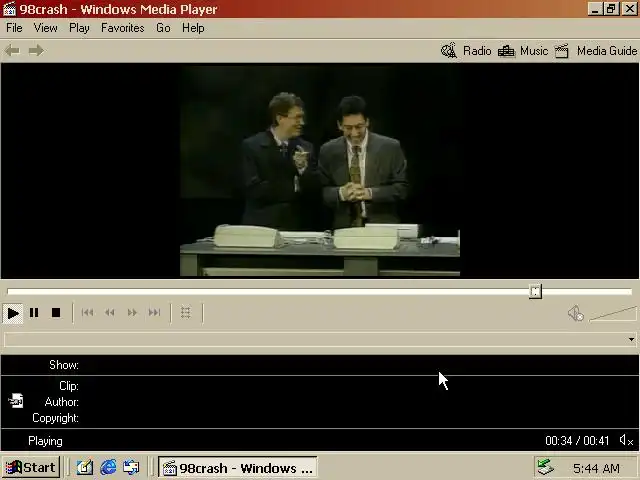Click the Clip: label
The image size is (640, 480).
click(x=69, y=386)
